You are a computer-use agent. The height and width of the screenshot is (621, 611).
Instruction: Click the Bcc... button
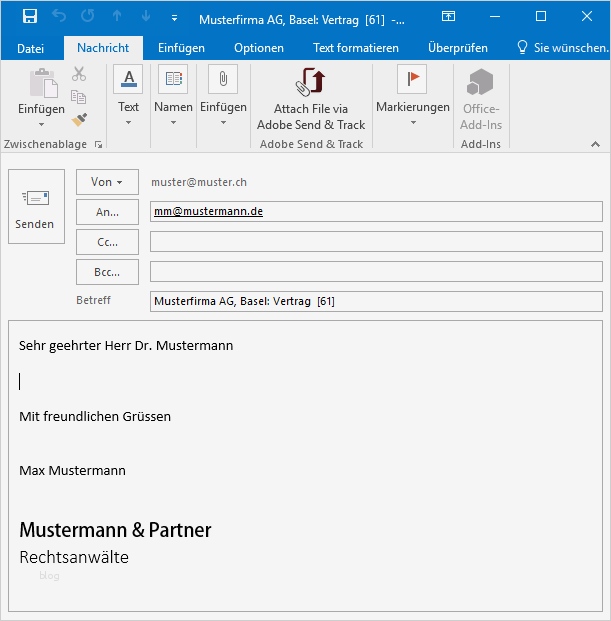click(x=107, y=272)
